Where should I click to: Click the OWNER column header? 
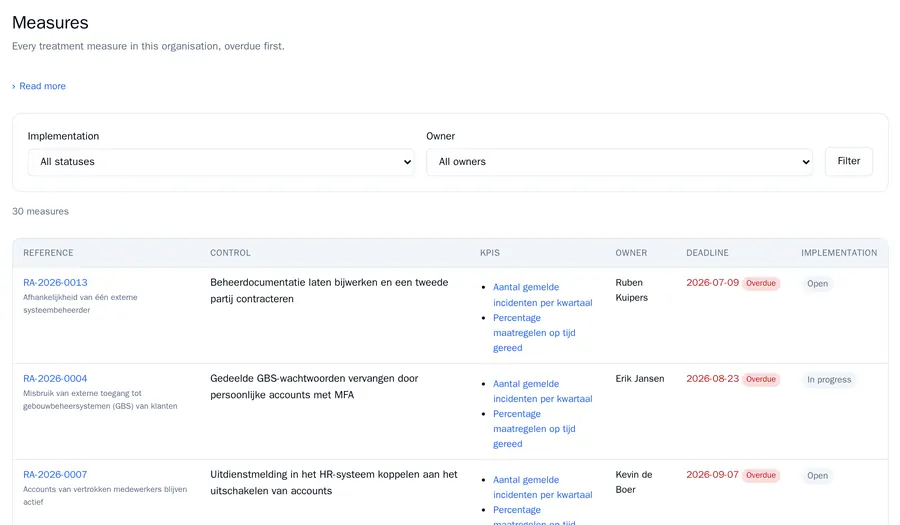(631, 253)
